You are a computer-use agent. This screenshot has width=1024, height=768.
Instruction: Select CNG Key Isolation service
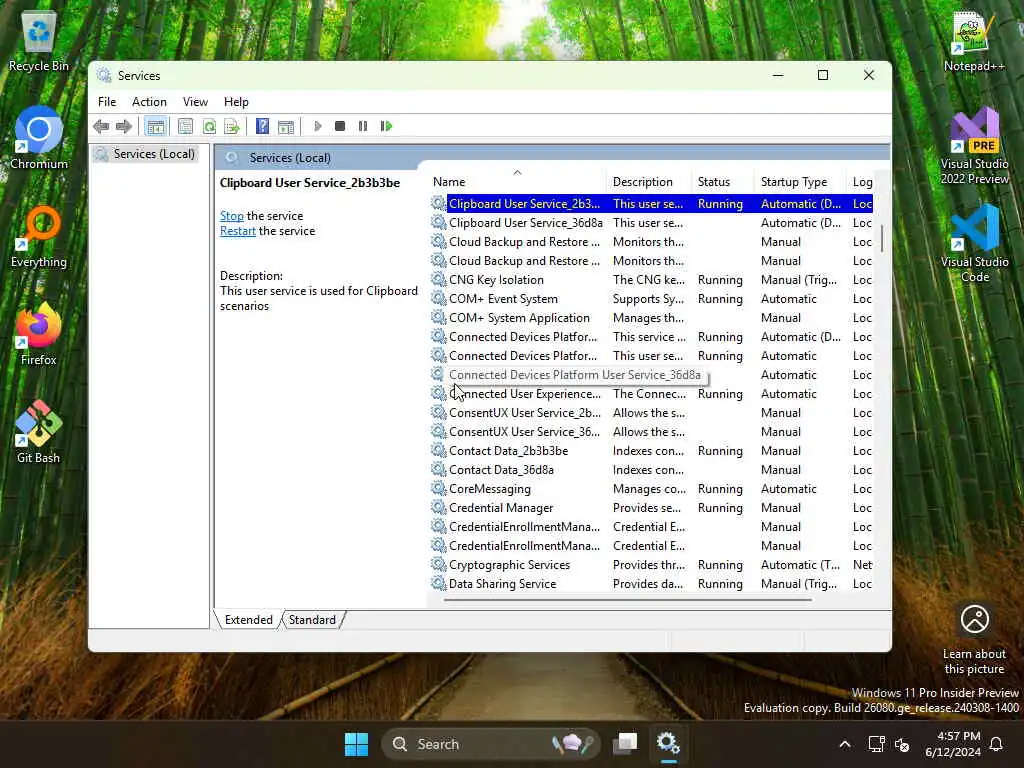652,280
